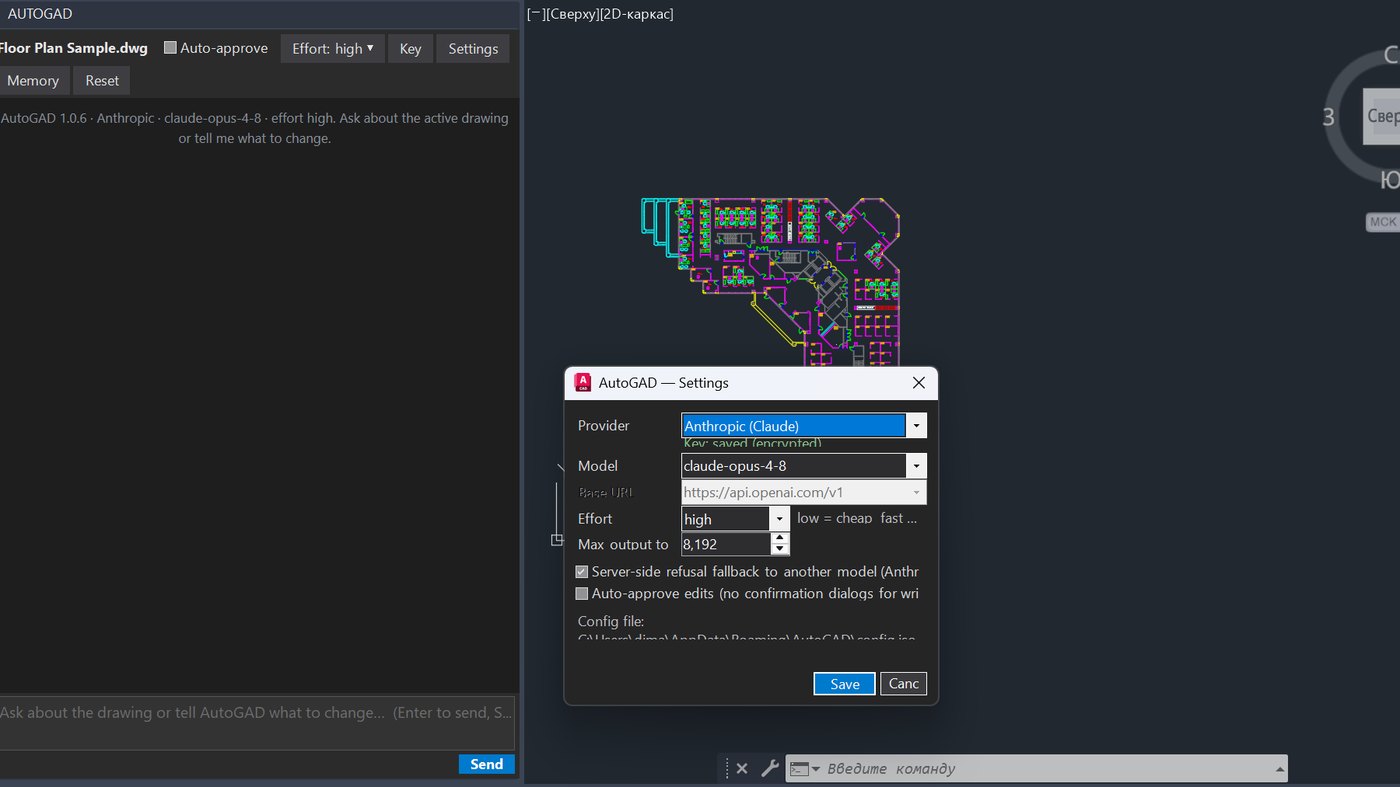
Task: Open Effort: high dropdown in panel toolbar
Action: coord(333,48)
